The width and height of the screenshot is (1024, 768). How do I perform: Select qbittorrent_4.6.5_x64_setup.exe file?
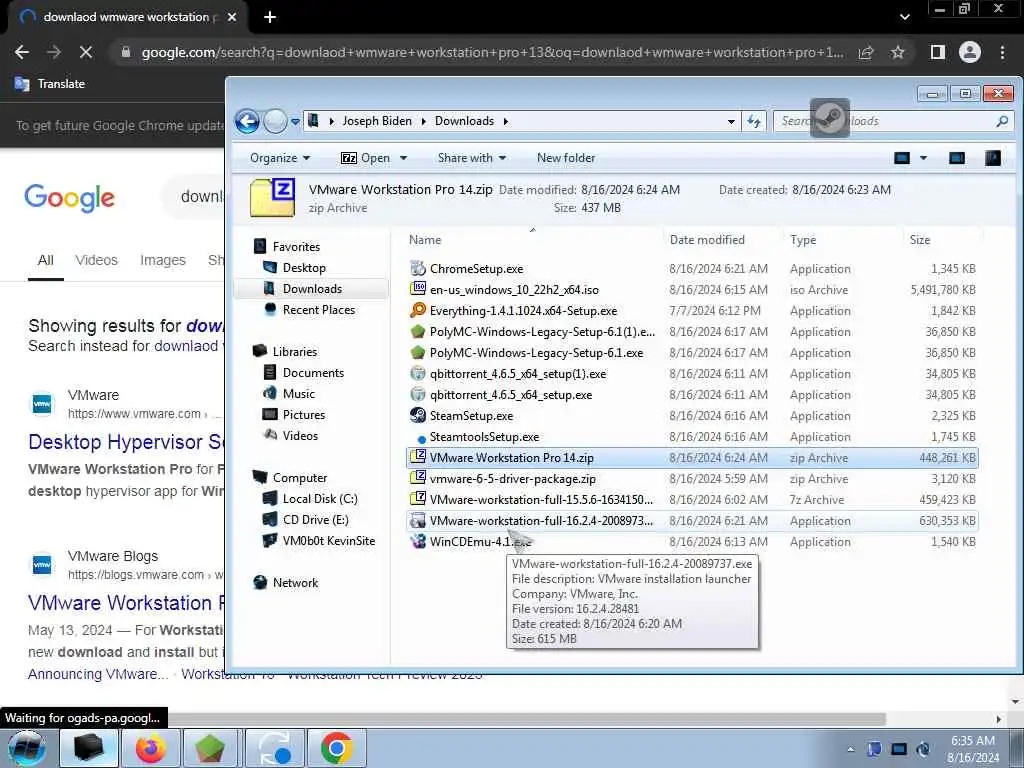coord(511,394)
